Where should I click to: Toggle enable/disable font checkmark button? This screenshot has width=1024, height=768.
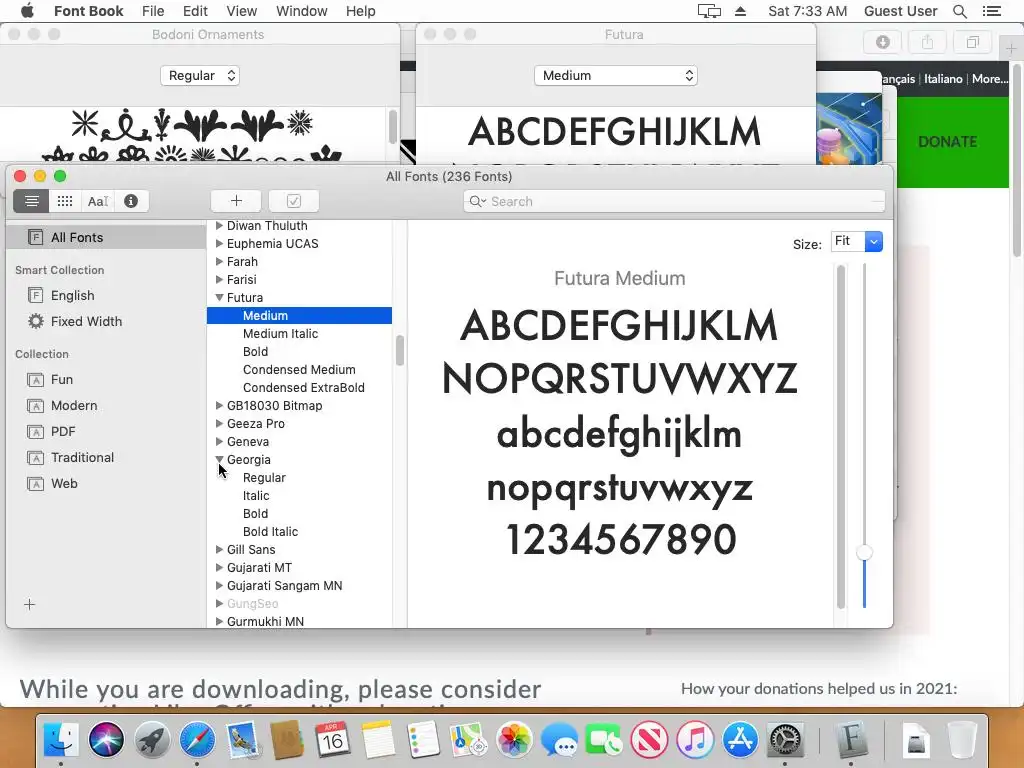pos(294,201)
